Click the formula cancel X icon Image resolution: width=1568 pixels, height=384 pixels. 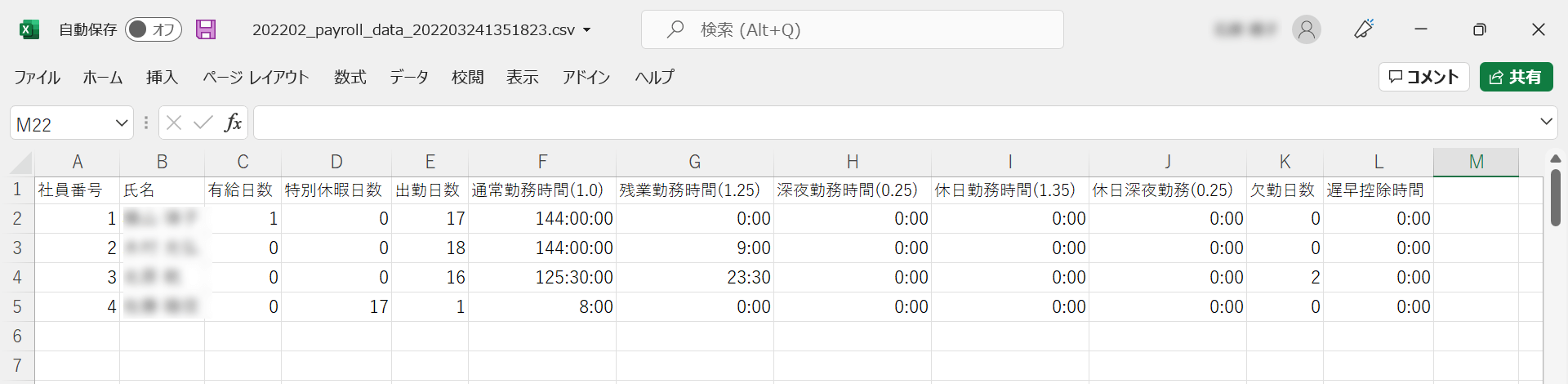[x=173, y=123]
